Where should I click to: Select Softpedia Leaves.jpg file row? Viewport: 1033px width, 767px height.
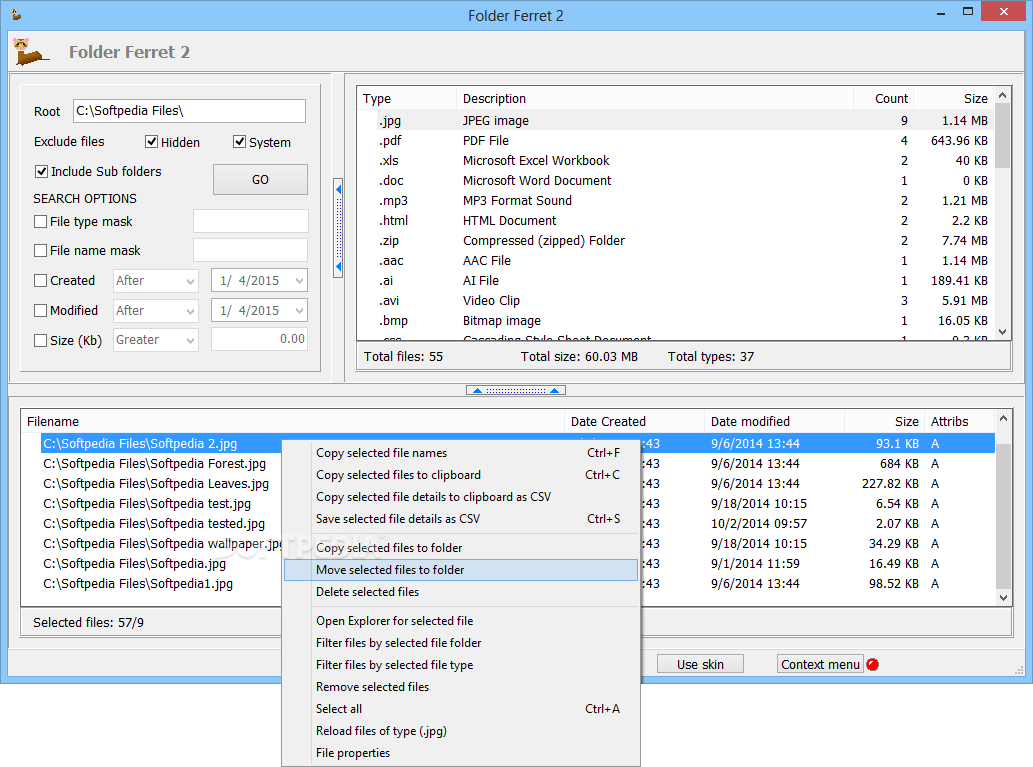tap(155, 484)
